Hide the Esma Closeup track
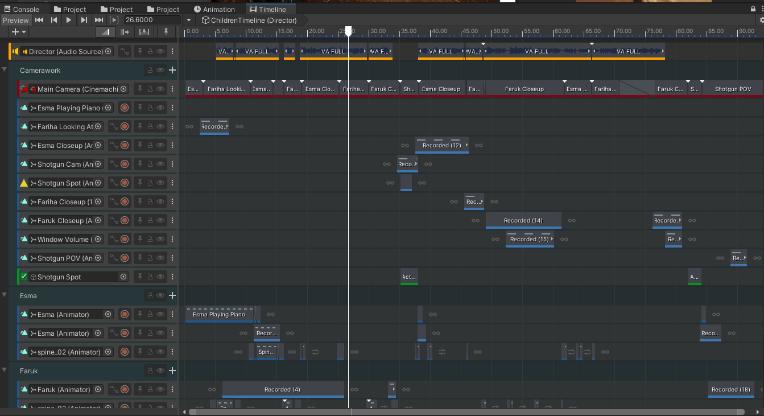The image size is (764, 416). click(160, 145)
